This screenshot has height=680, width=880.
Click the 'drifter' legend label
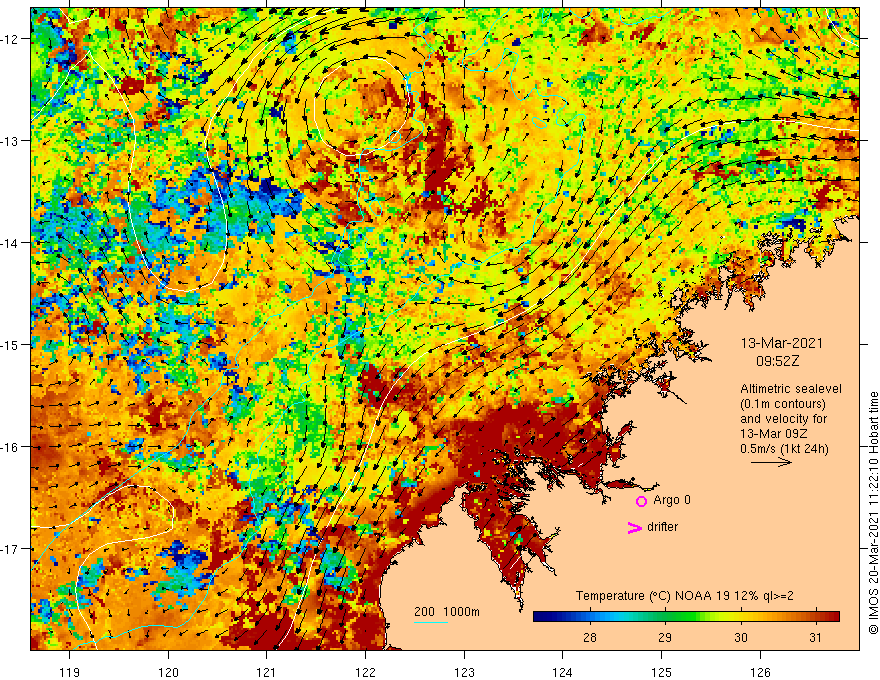tap(662, 527)
